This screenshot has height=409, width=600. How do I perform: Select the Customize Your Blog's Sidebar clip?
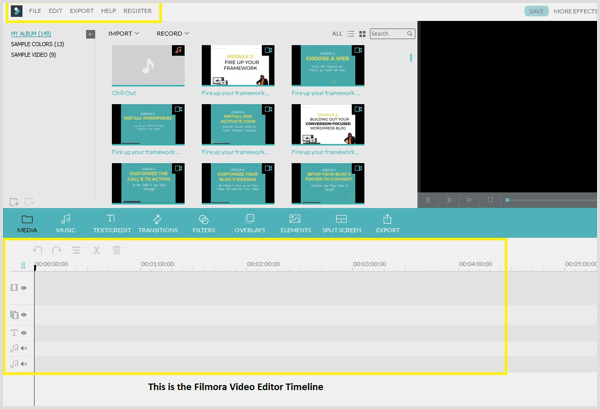coord(238,184)
